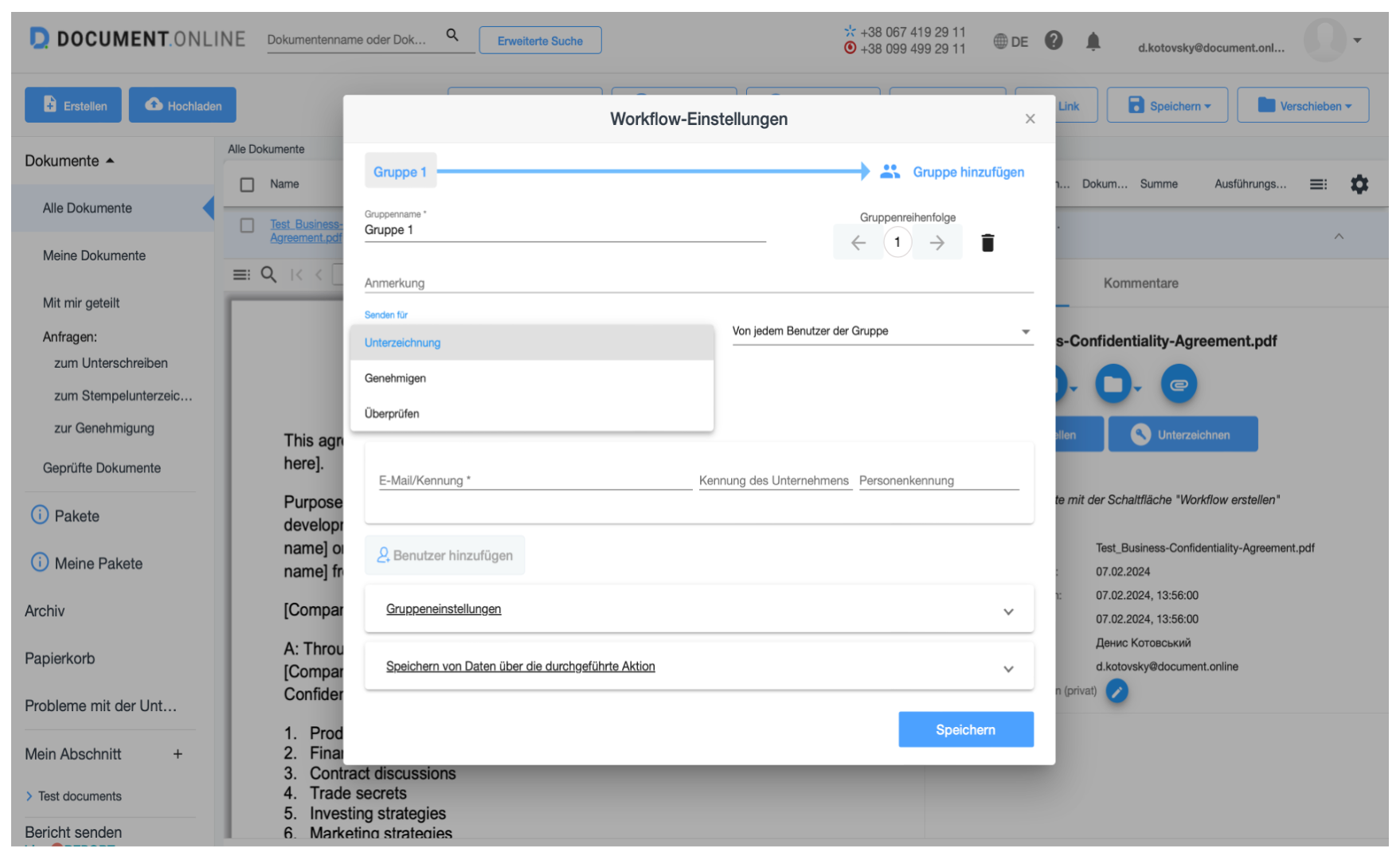Click the left arrow in group order

(858, 243)
